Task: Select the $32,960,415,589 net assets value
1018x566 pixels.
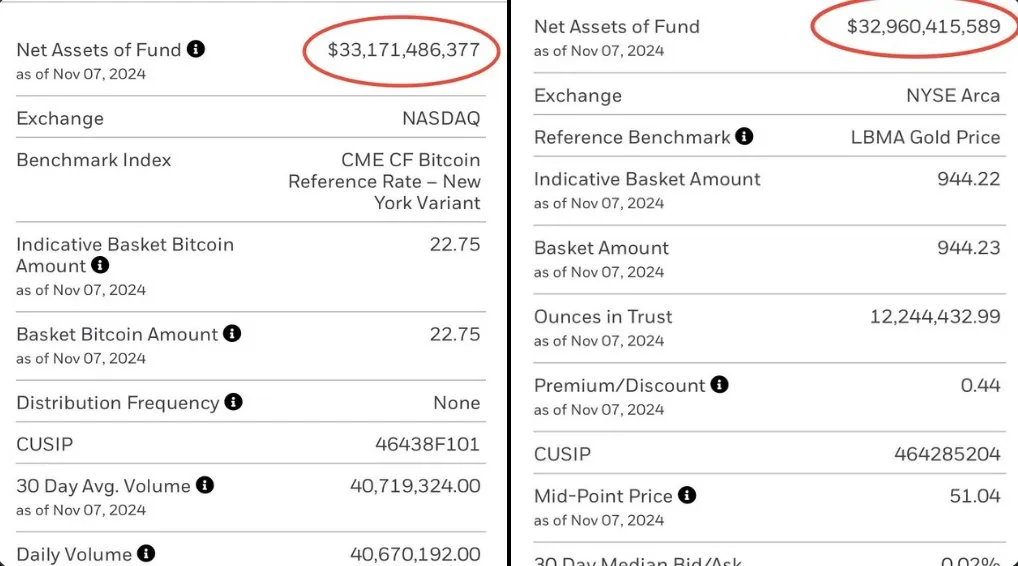Action: click(923, 27)
